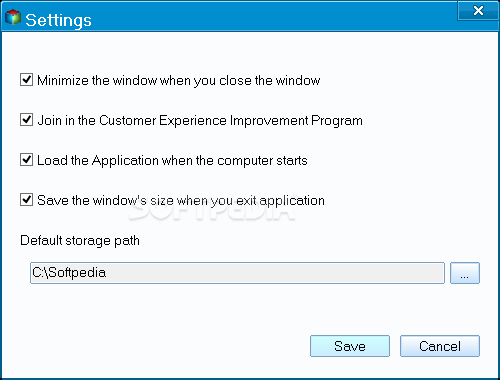Open folder browser with the ellipsis button

(x=465, y=273)
